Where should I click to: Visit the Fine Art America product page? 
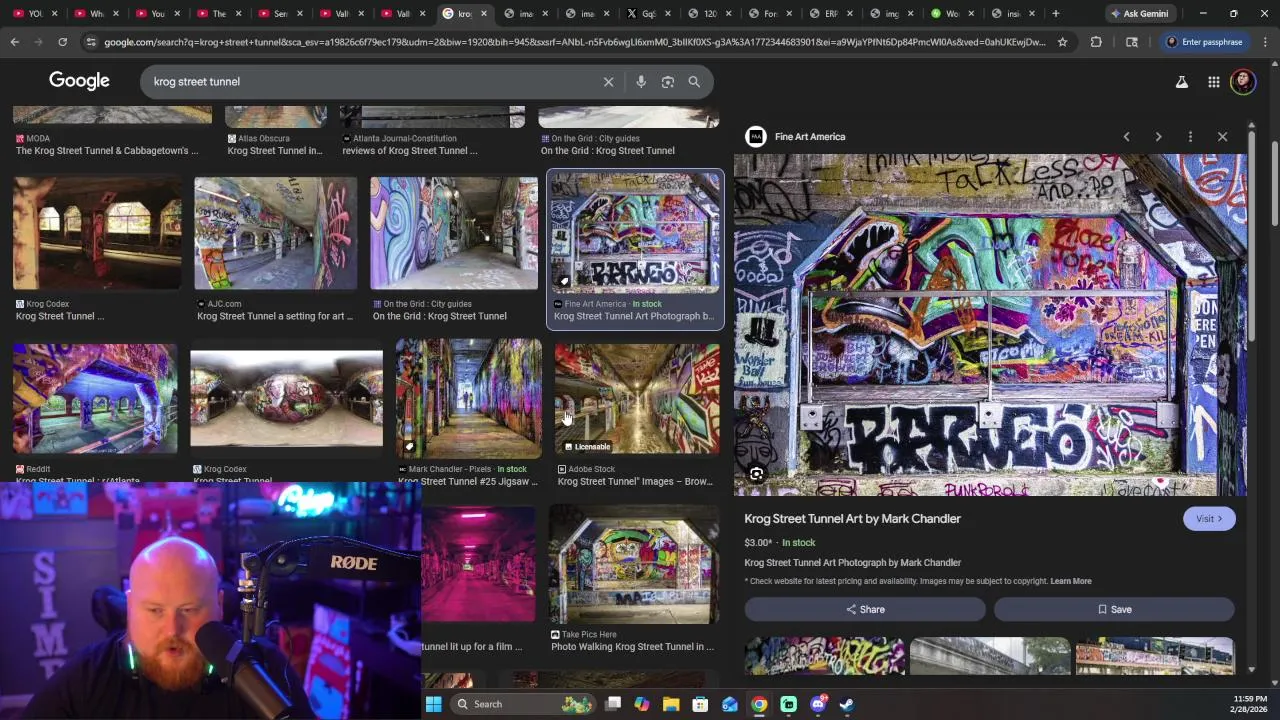coord(1209,519)
